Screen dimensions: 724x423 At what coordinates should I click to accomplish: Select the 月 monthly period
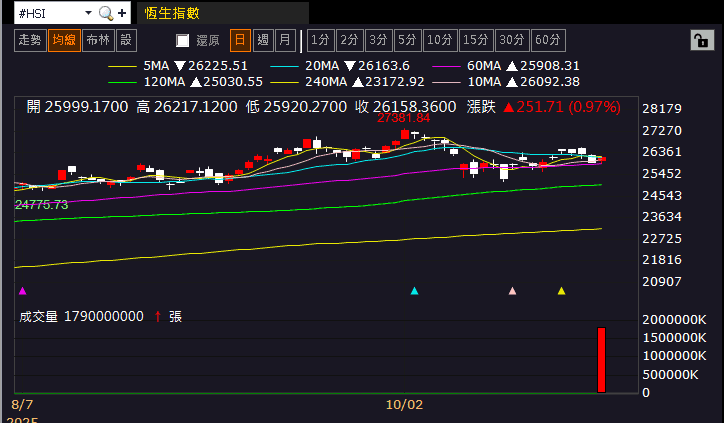[x=285, y=40]
